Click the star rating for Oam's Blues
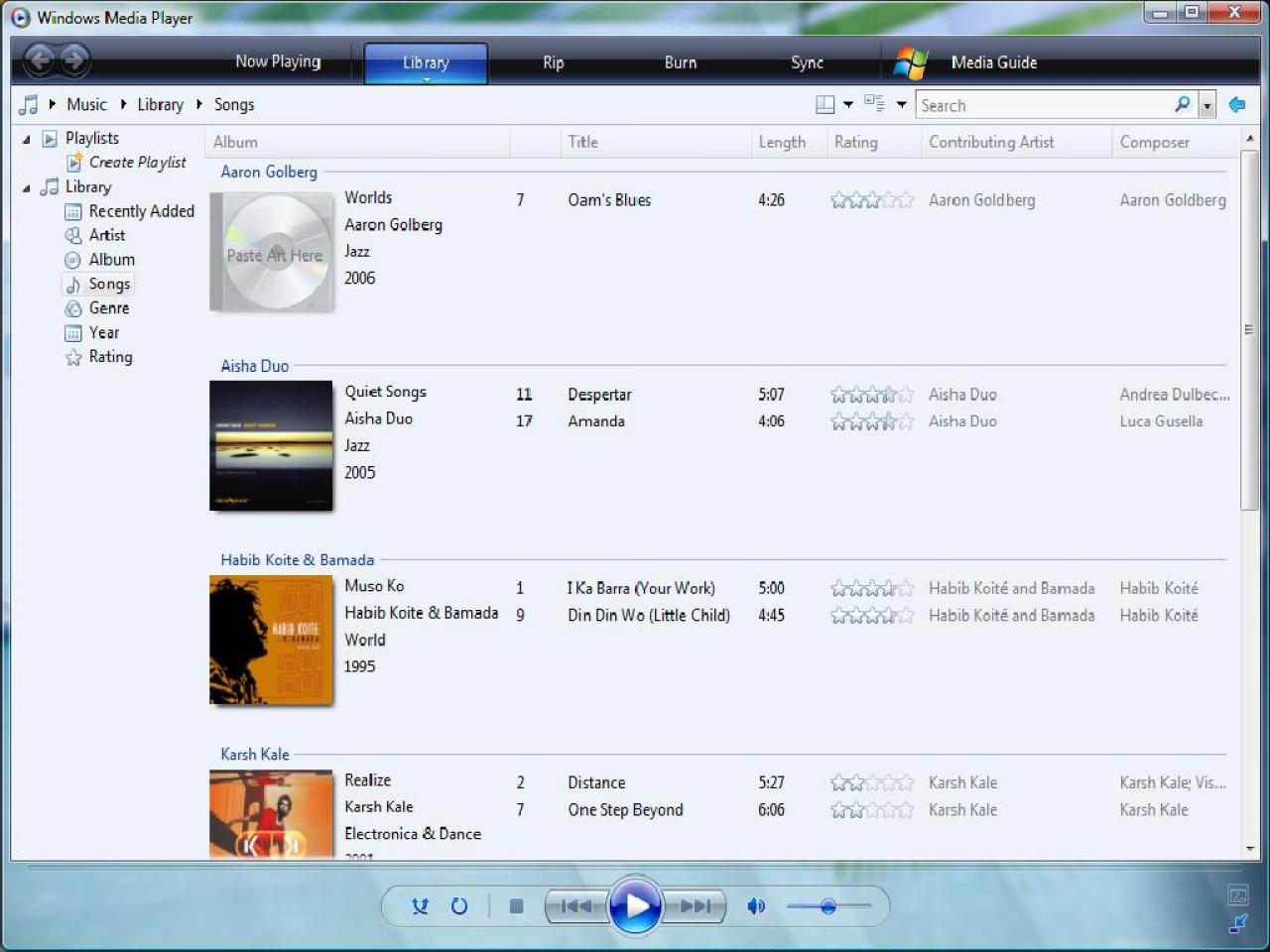The height and width of the screenshot is (952, 1270). pos(872,200)
